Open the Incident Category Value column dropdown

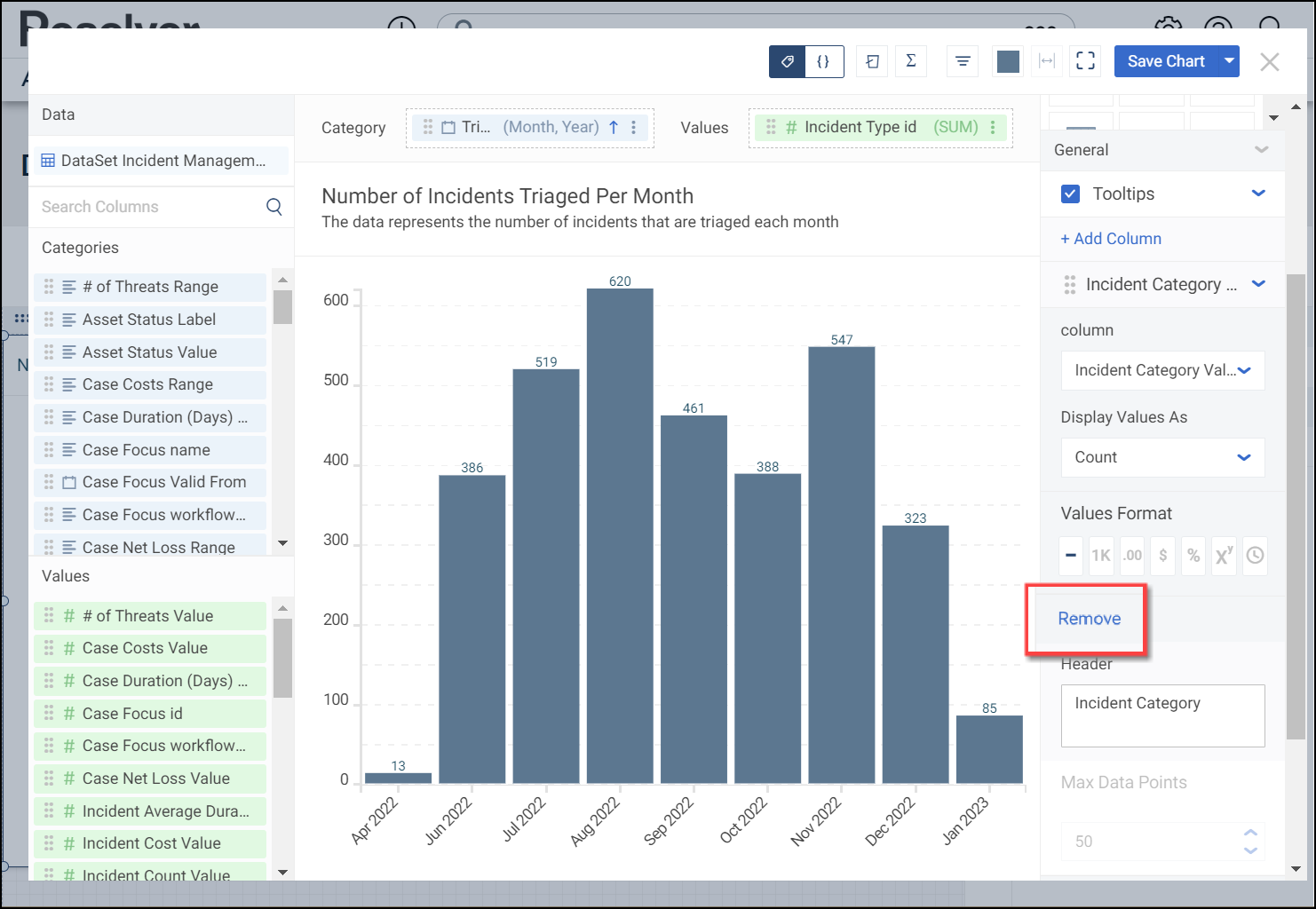tap(1162, 370)
